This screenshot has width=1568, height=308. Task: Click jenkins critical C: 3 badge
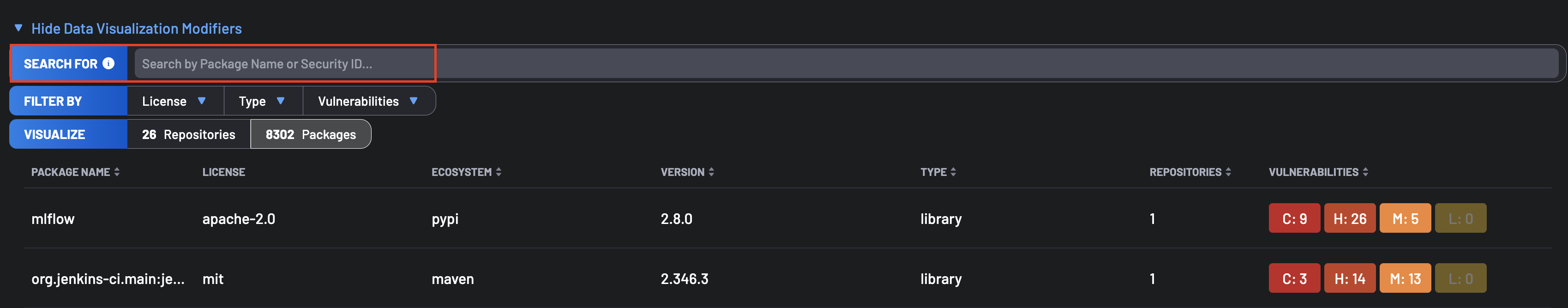(1294, 278)
